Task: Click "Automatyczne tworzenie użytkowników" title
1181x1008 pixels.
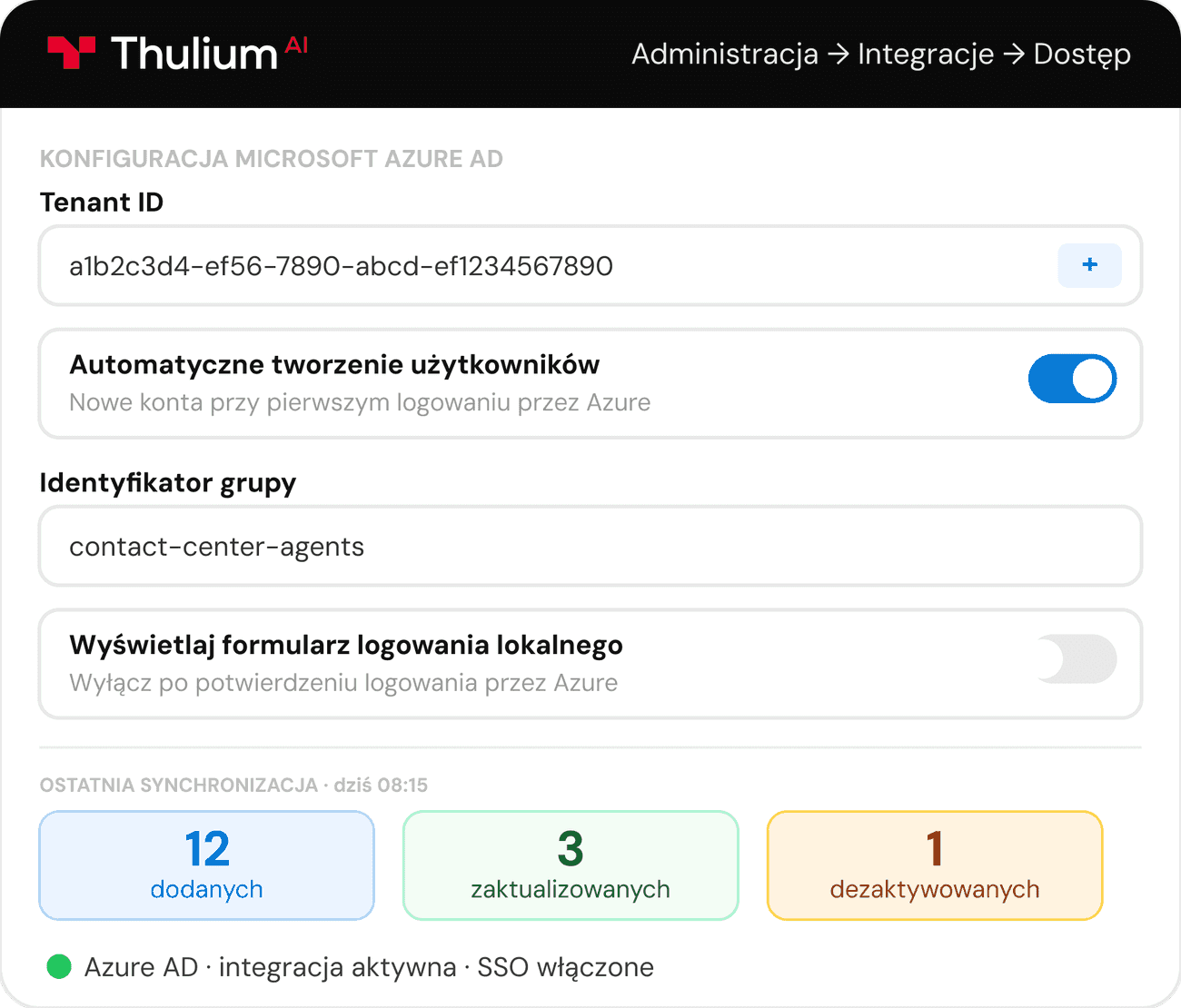Action: coord(334,364)
